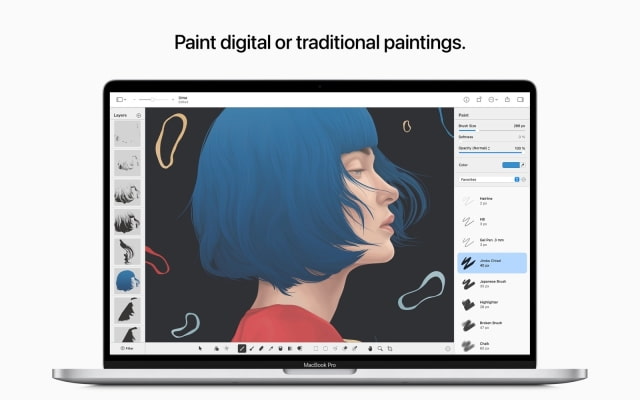Image resolution: width=640 pixels, height=400 pixels.
Task: Select the active Paint brush tool
Action: tap(242, 349)
